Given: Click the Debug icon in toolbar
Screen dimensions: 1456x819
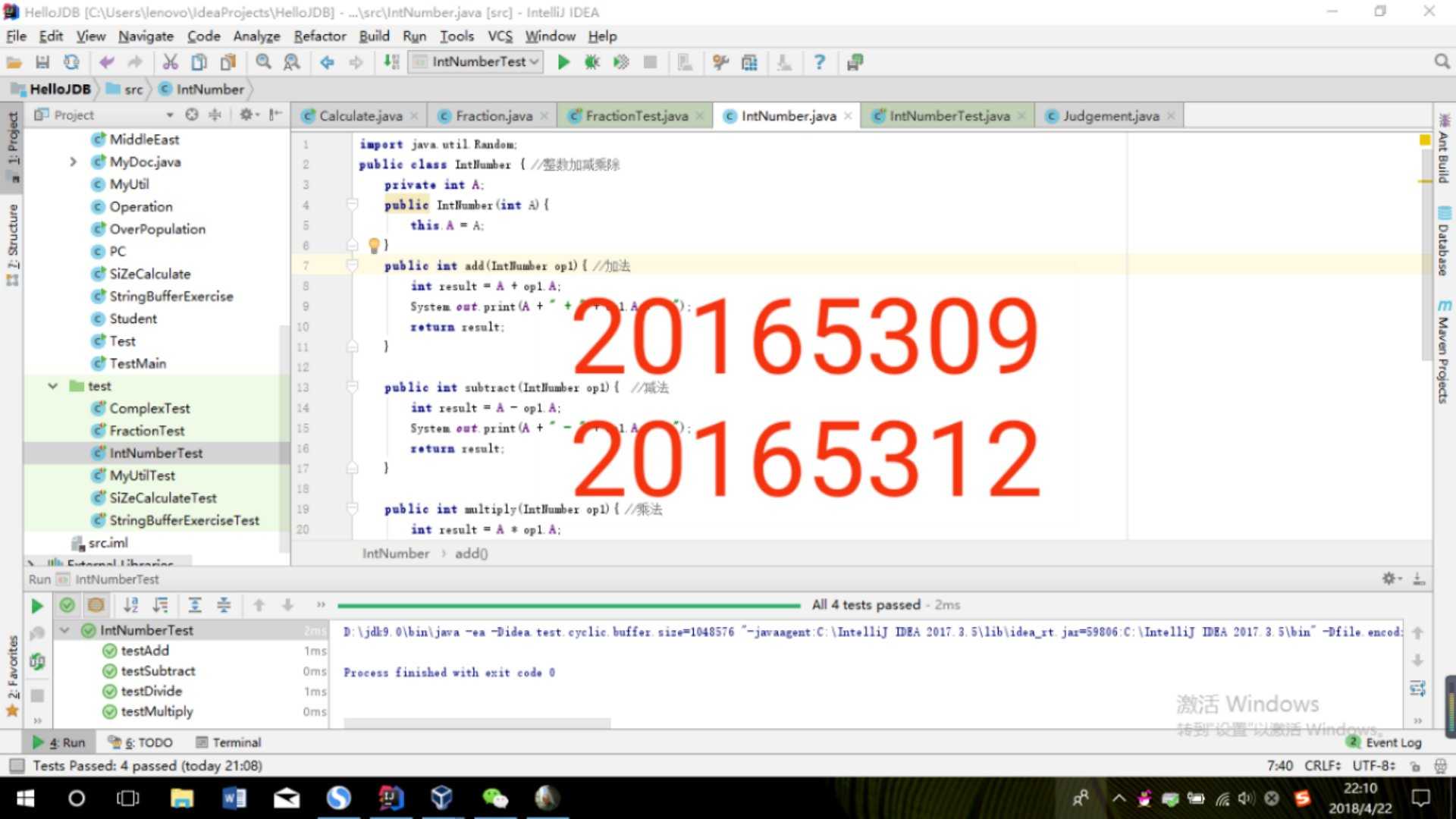Looking at the screenshot, I should coord(589,62).
